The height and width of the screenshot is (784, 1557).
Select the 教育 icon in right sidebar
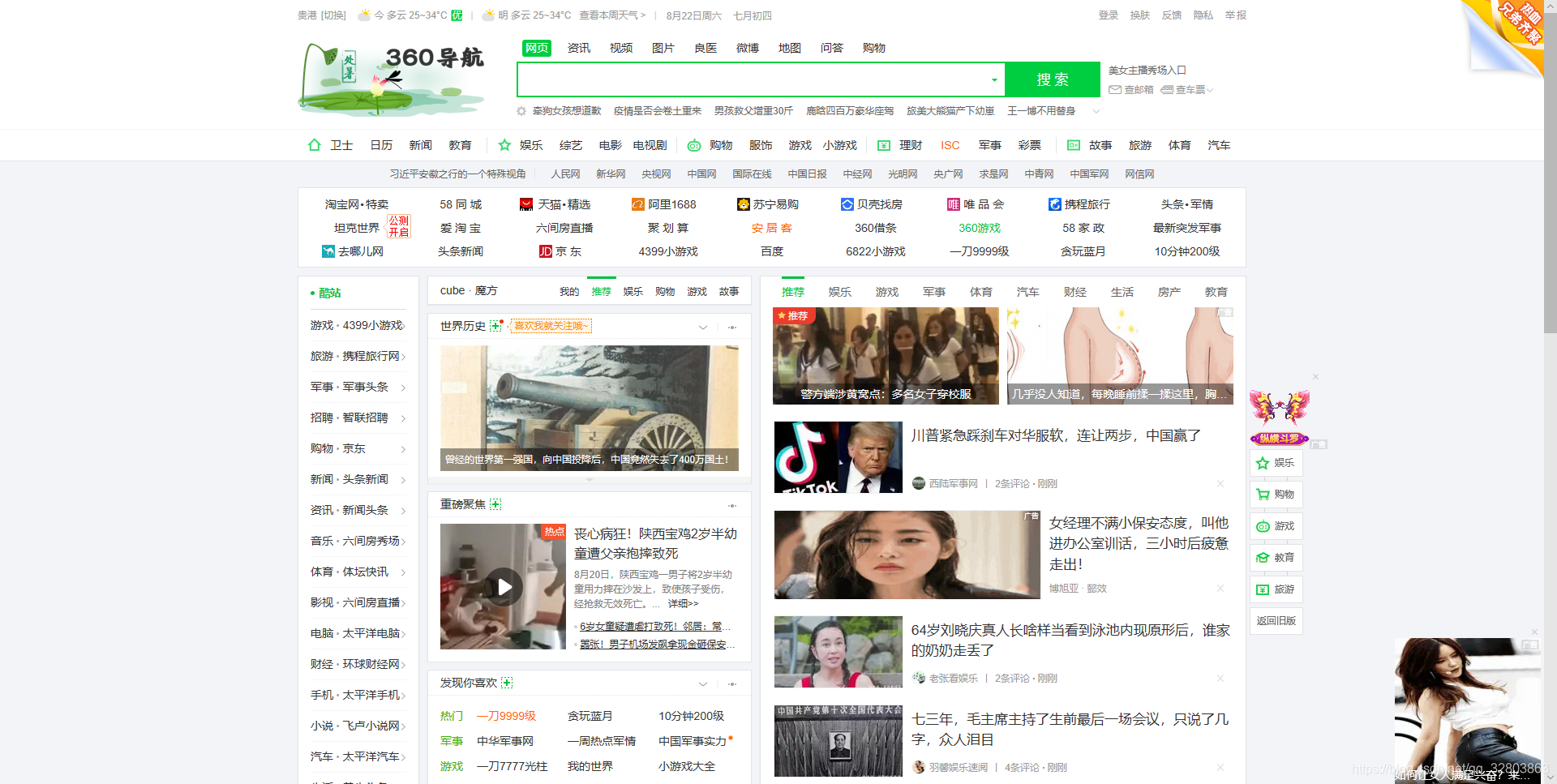[1263, 557]
